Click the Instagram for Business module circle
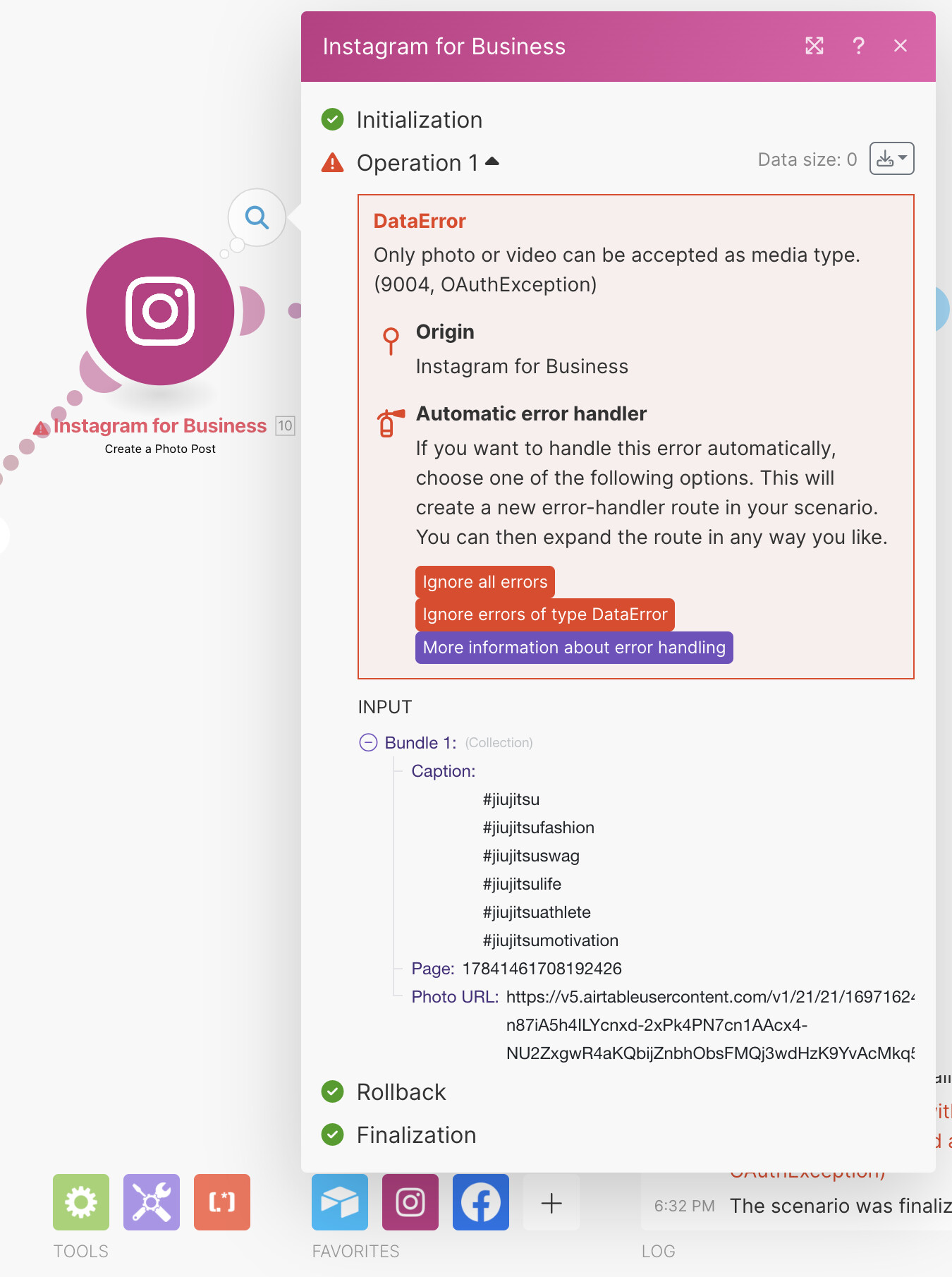The height and width of the screenshot is (1277, 952). coord(160,311)
